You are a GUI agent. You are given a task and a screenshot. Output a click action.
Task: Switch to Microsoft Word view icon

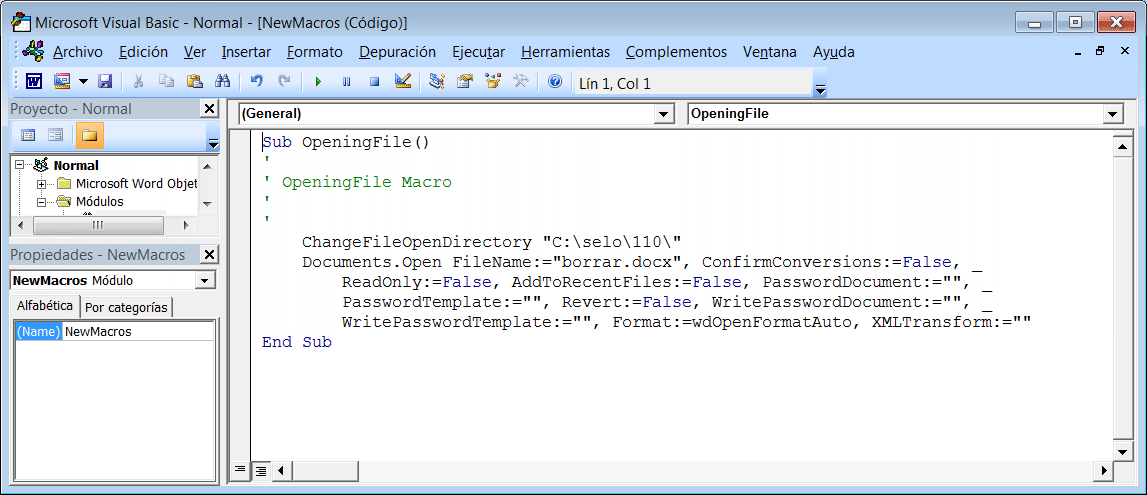pos(35,82)
